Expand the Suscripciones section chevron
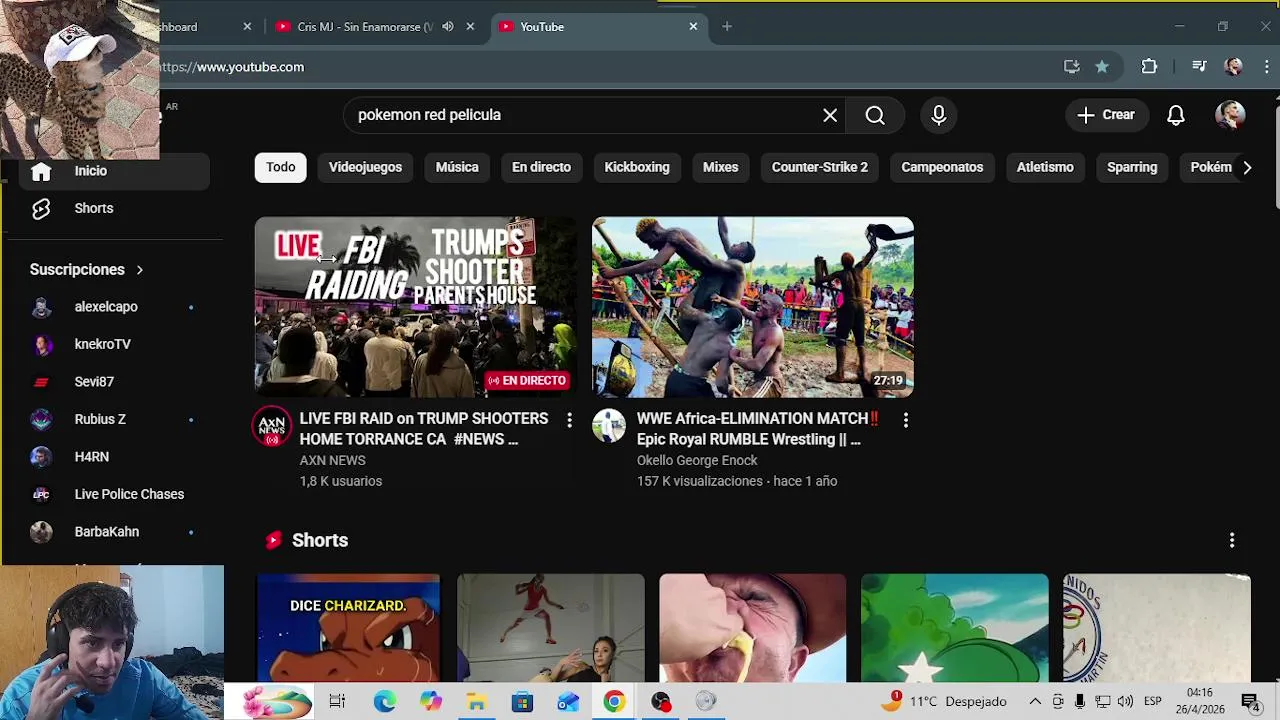1280x720 pixels. (x=140, y=270)
